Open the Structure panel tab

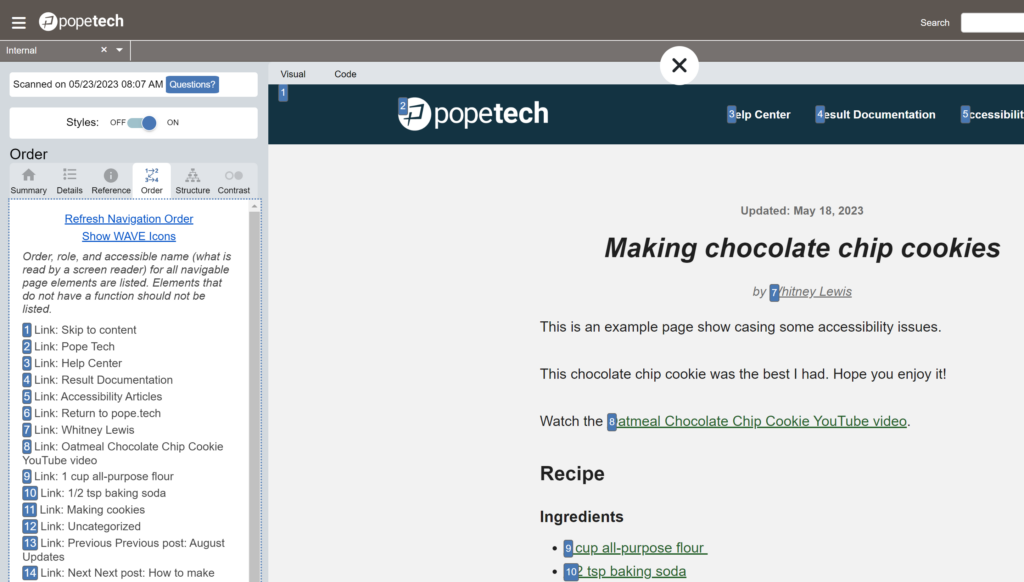[193, 181]
